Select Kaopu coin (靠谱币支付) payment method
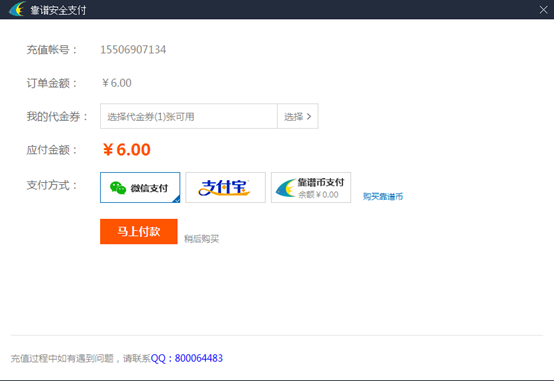The height and width of the screenshot is (381, 554). 311,187
